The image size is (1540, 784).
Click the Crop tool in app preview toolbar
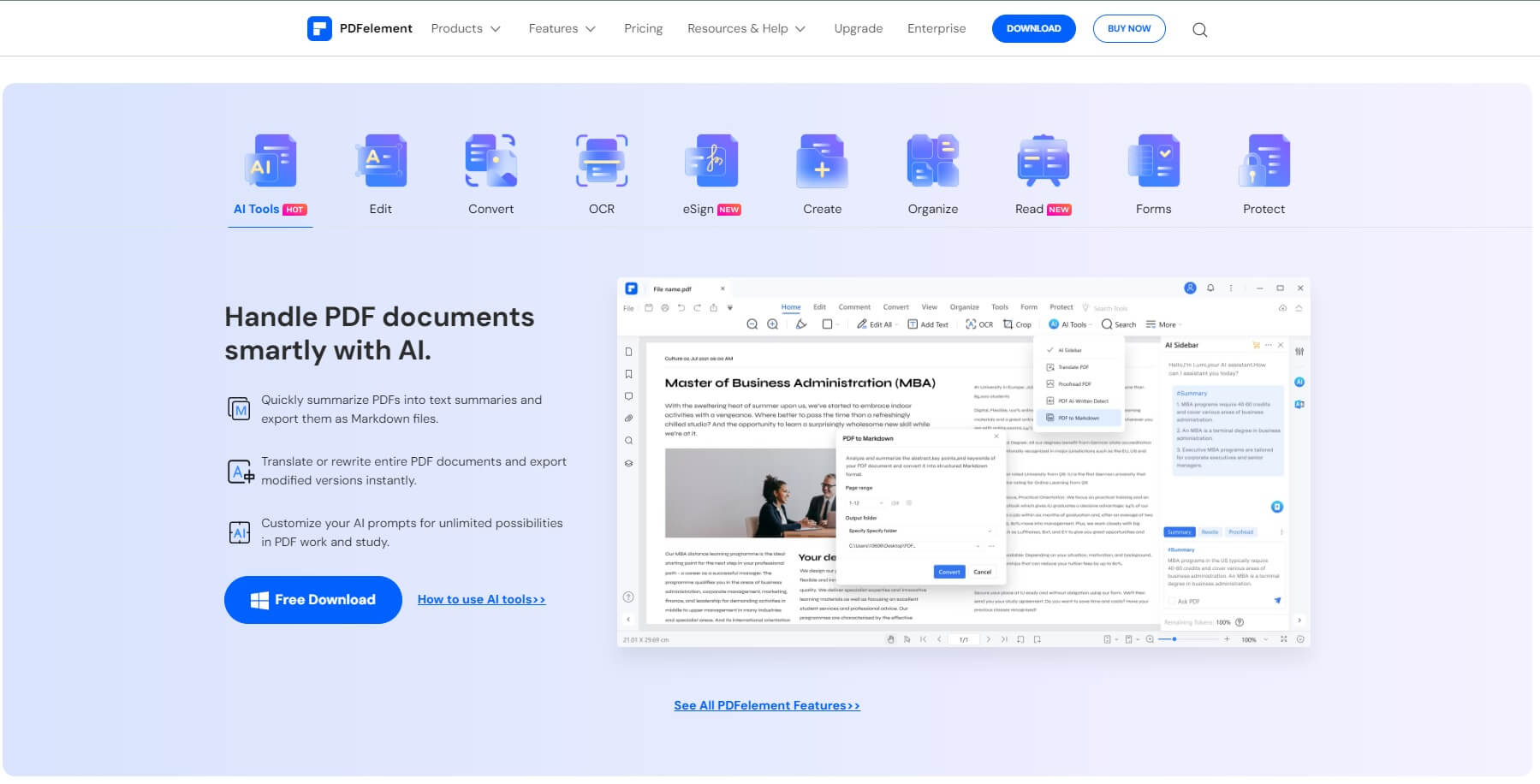point(1018,324)
